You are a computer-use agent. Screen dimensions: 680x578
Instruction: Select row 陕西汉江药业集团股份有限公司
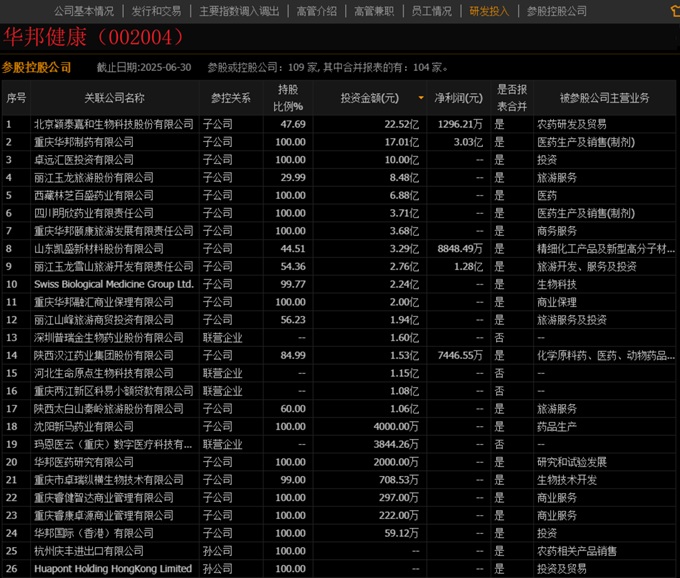pos(339,356)
